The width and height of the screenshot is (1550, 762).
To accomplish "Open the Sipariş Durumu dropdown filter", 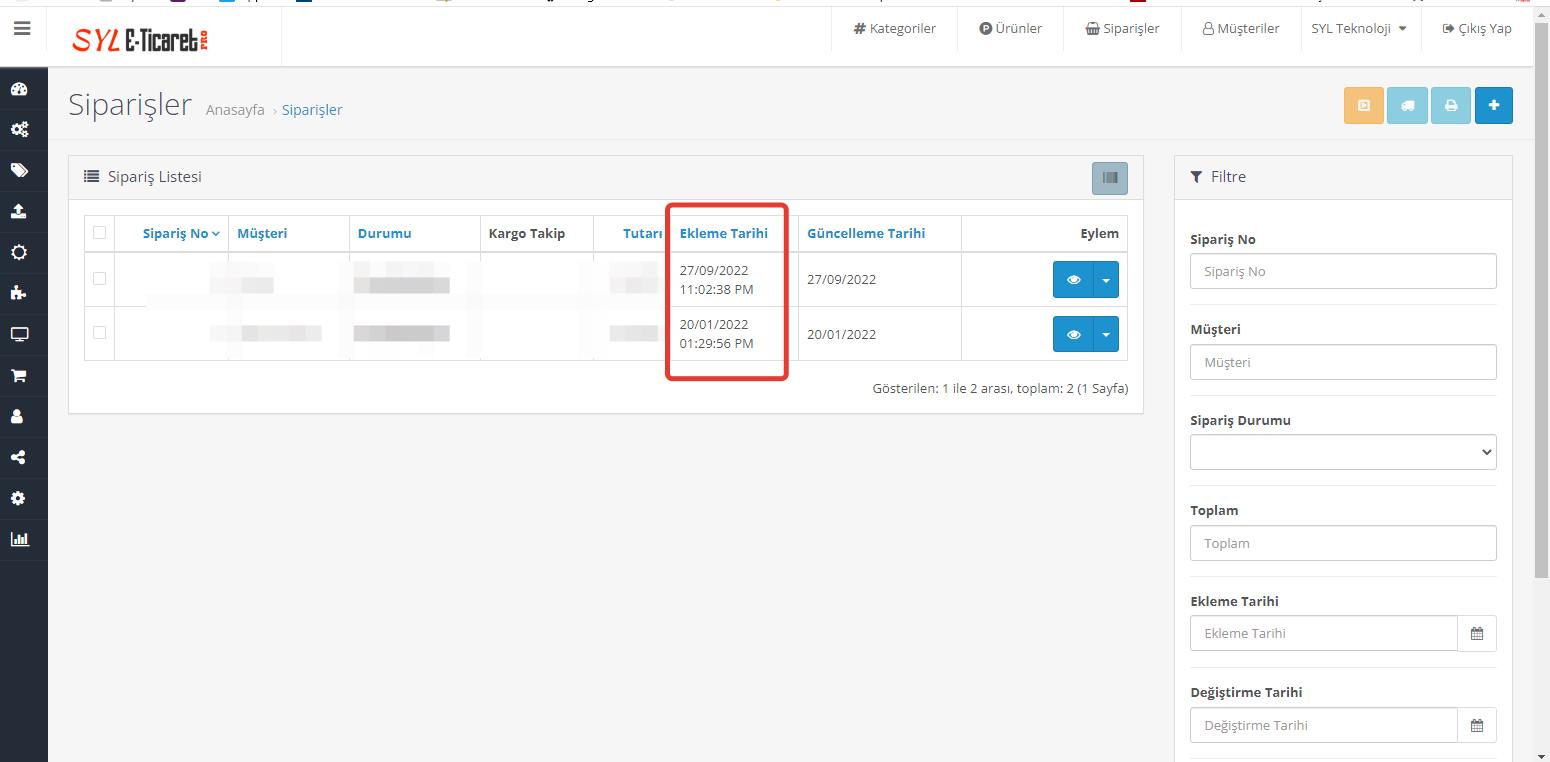I will pyautogui.click(x=1342, y=452).
